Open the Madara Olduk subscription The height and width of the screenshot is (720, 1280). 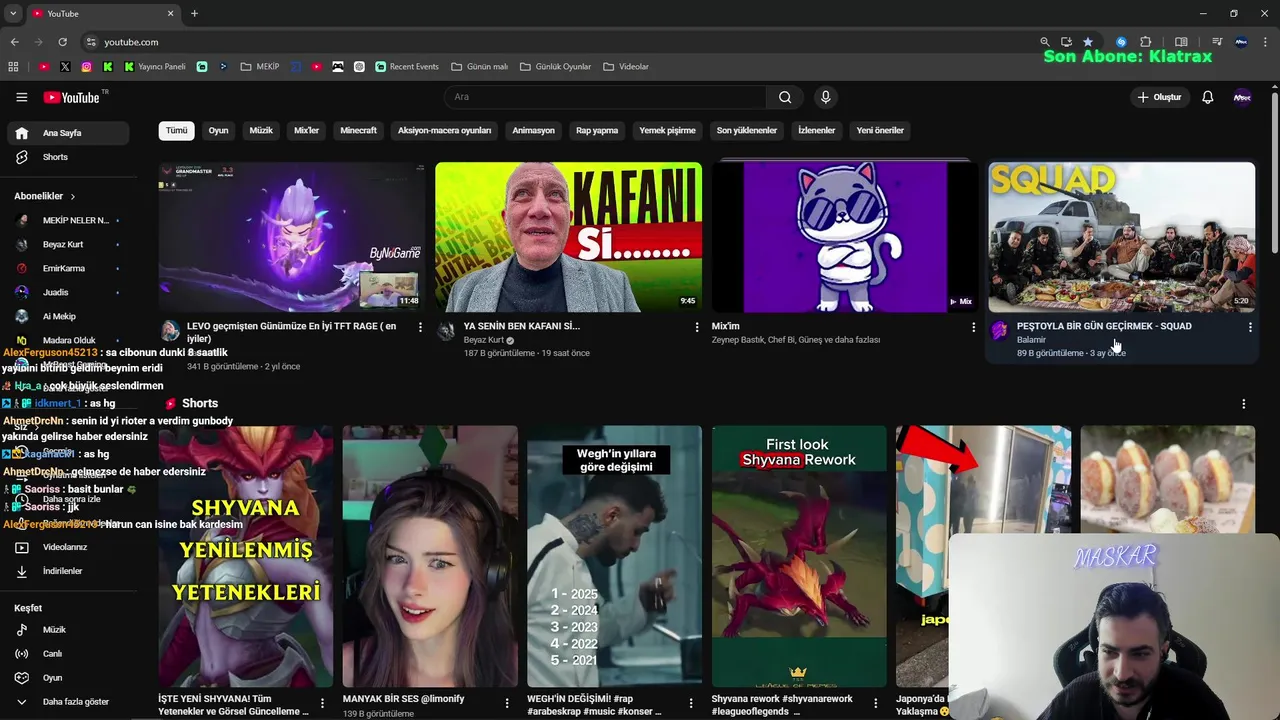pyautogui.click(x=67, y=340)
